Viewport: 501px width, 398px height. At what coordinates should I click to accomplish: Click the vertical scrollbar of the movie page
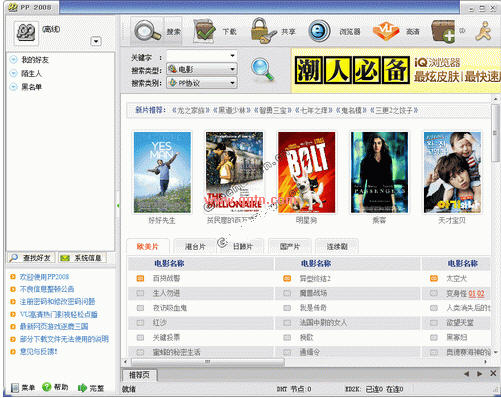[x=496, y=133]
